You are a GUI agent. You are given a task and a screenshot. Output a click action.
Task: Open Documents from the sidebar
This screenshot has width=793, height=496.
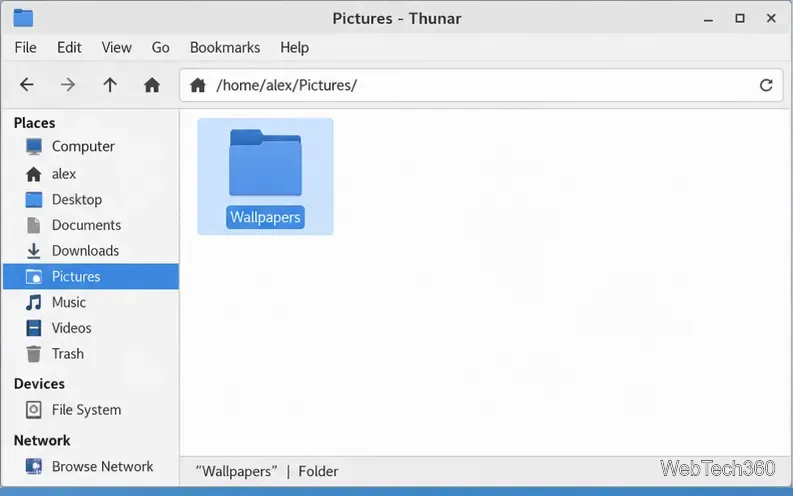(x=91, y=226)
